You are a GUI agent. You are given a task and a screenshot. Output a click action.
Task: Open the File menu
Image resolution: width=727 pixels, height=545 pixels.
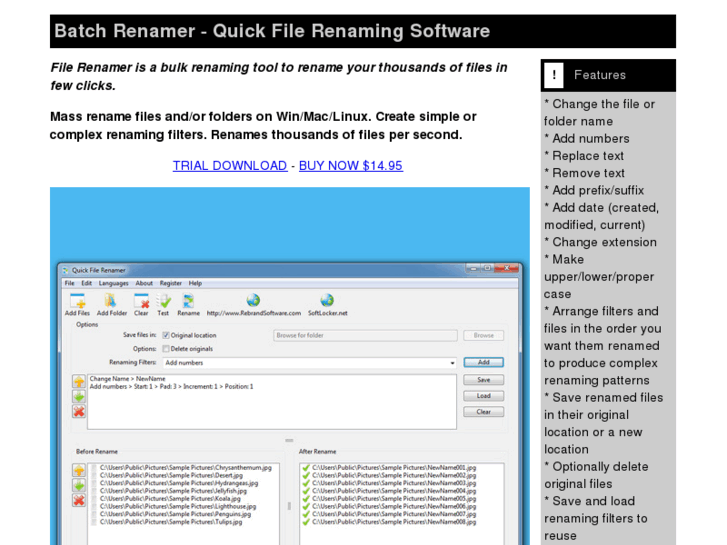pyautogui.click(x=70, y=283)
